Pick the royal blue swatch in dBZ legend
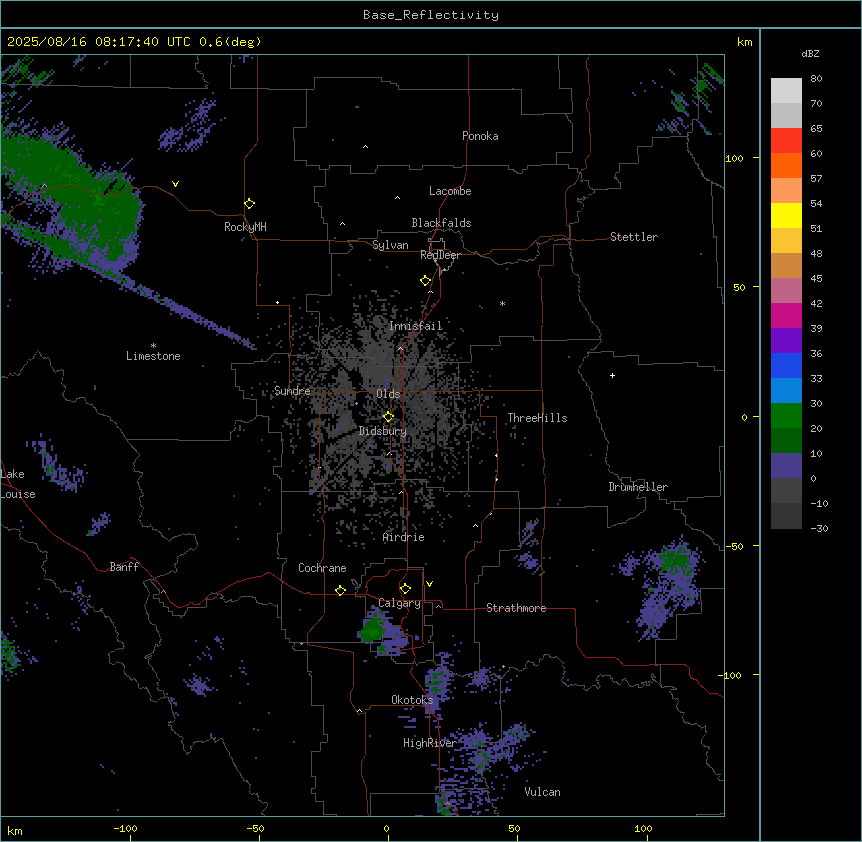This screenshot has width=862, height=842. click(786, 365)
